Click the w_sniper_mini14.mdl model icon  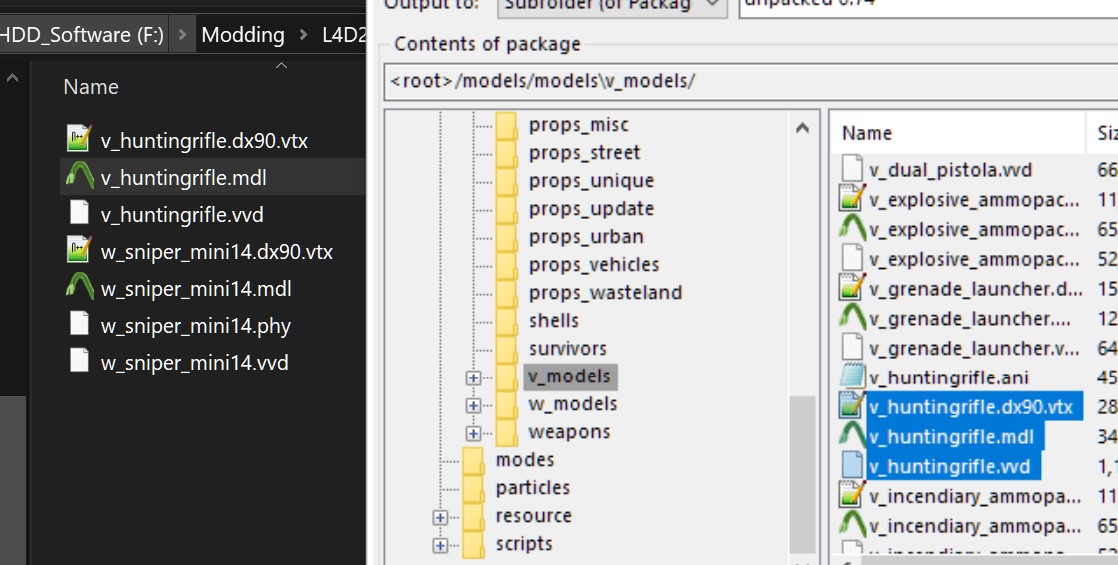(79, 289)
